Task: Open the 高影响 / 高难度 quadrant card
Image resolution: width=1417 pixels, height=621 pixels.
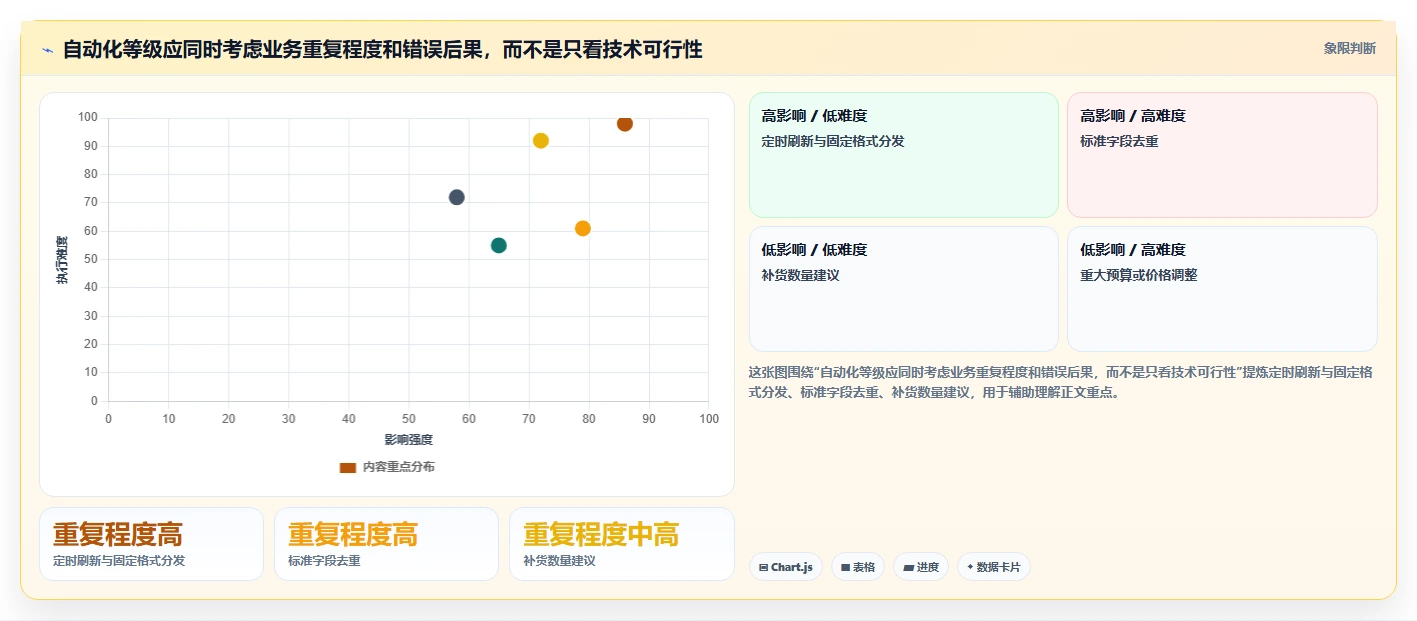Action: coord(1222,155)
